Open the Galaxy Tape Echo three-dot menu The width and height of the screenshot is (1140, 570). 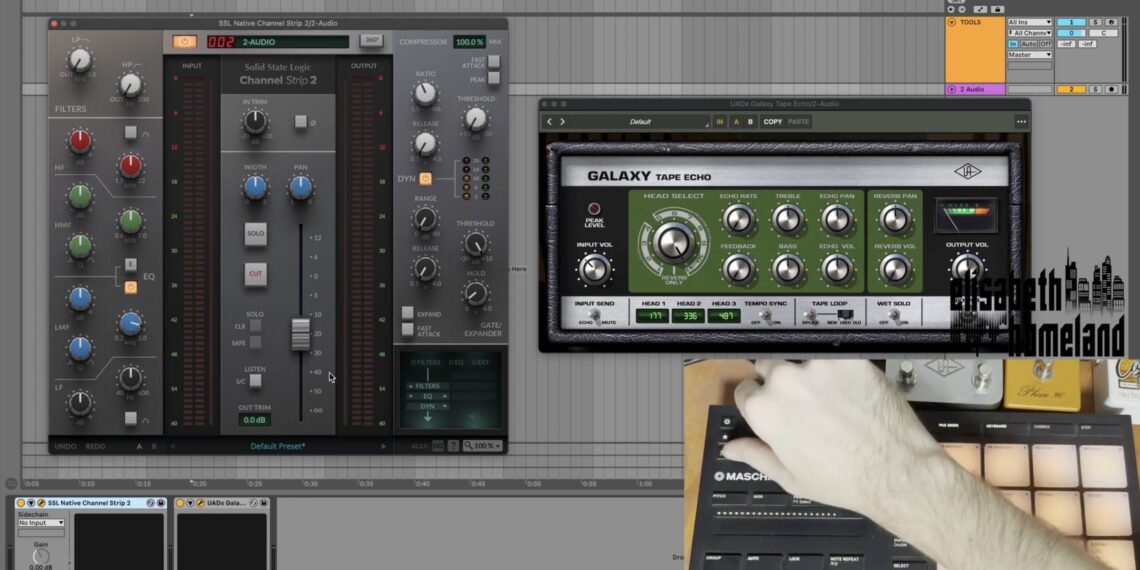1021,122
